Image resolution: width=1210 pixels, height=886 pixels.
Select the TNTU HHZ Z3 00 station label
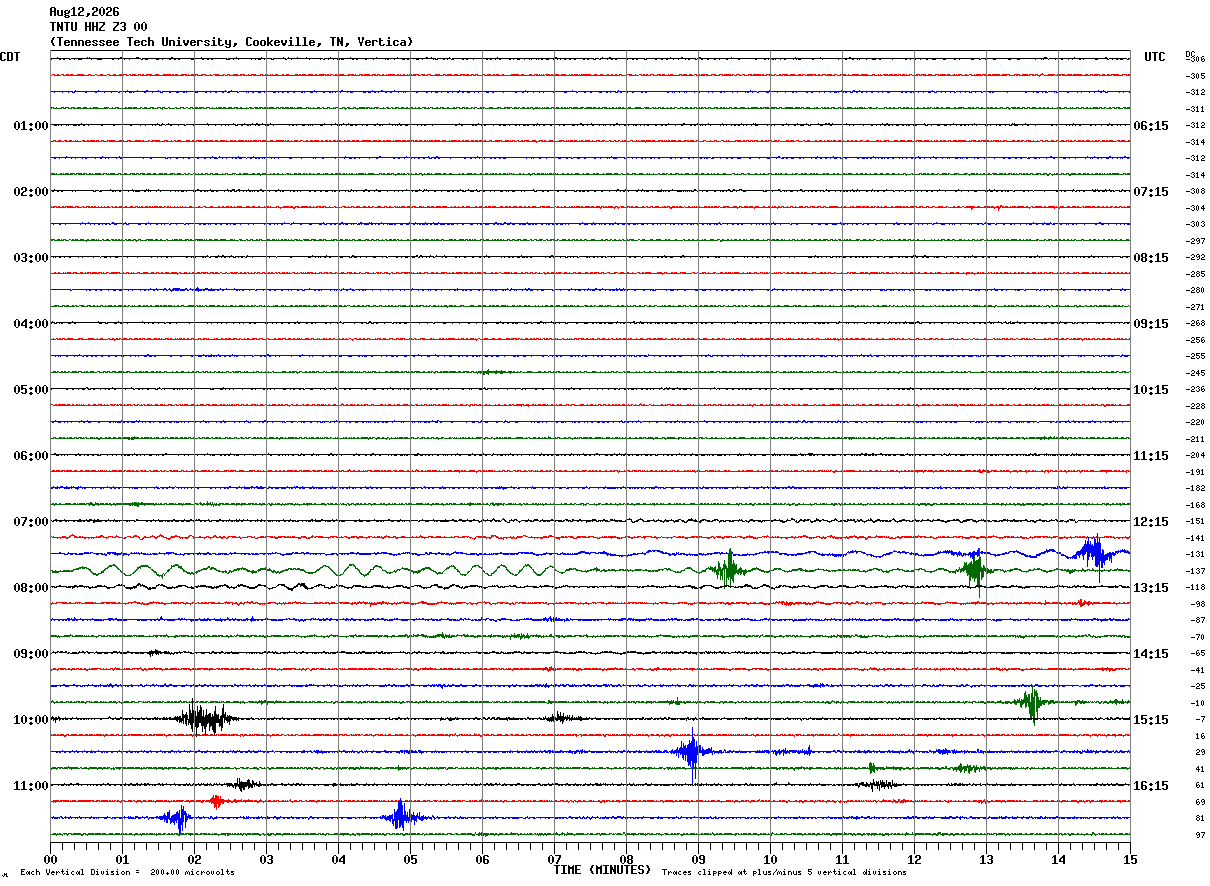pyautogui.click(x=98, y=27)
